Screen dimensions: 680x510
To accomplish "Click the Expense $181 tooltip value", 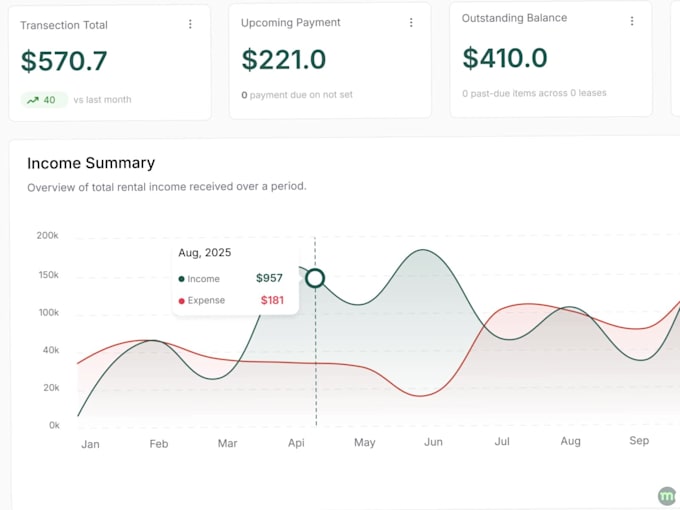I will (x=272, y=300).
